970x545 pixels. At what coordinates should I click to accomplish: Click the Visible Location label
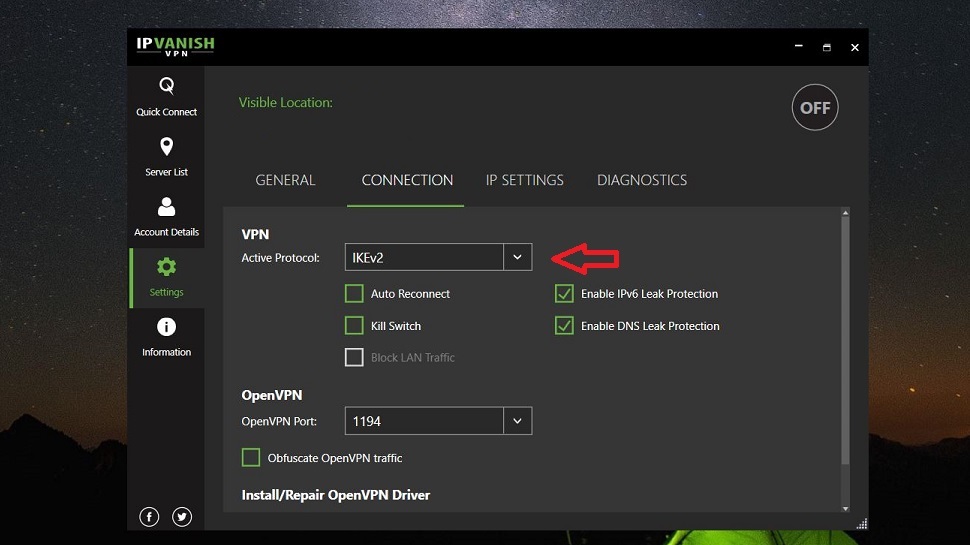[x=286, y=103]
